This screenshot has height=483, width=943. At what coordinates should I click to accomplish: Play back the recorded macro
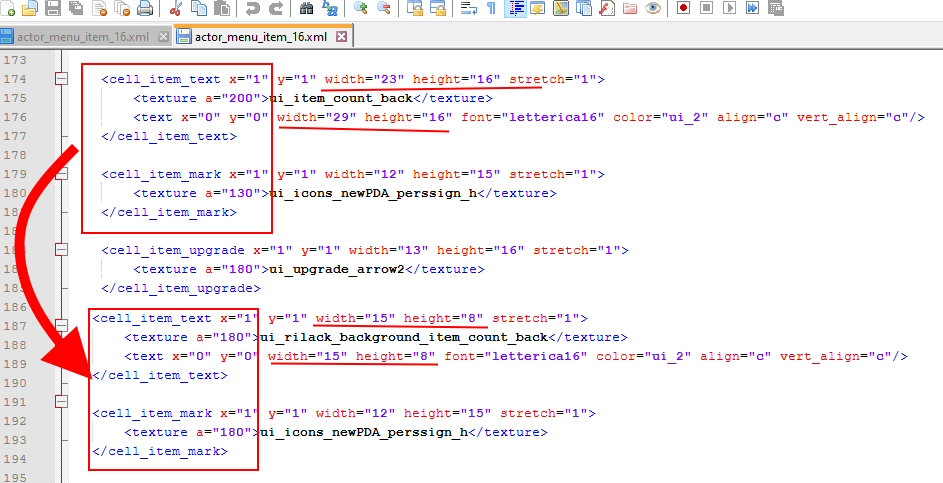pos(730,8)
